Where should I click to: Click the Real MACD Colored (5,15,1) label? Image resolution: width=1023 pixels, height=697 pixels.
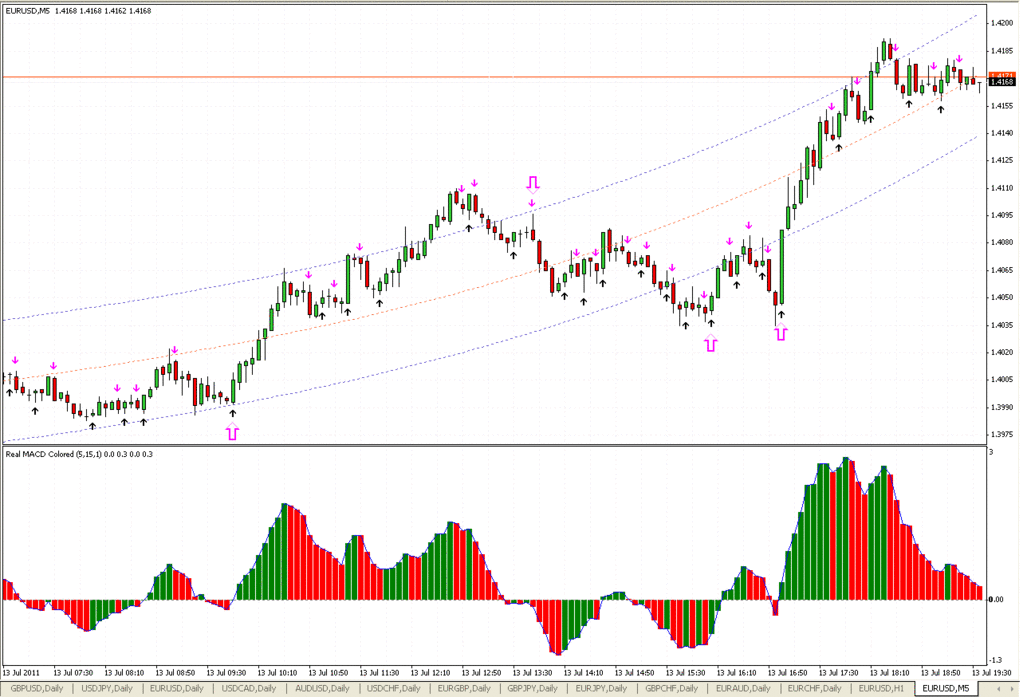click(x=79, y=454)
